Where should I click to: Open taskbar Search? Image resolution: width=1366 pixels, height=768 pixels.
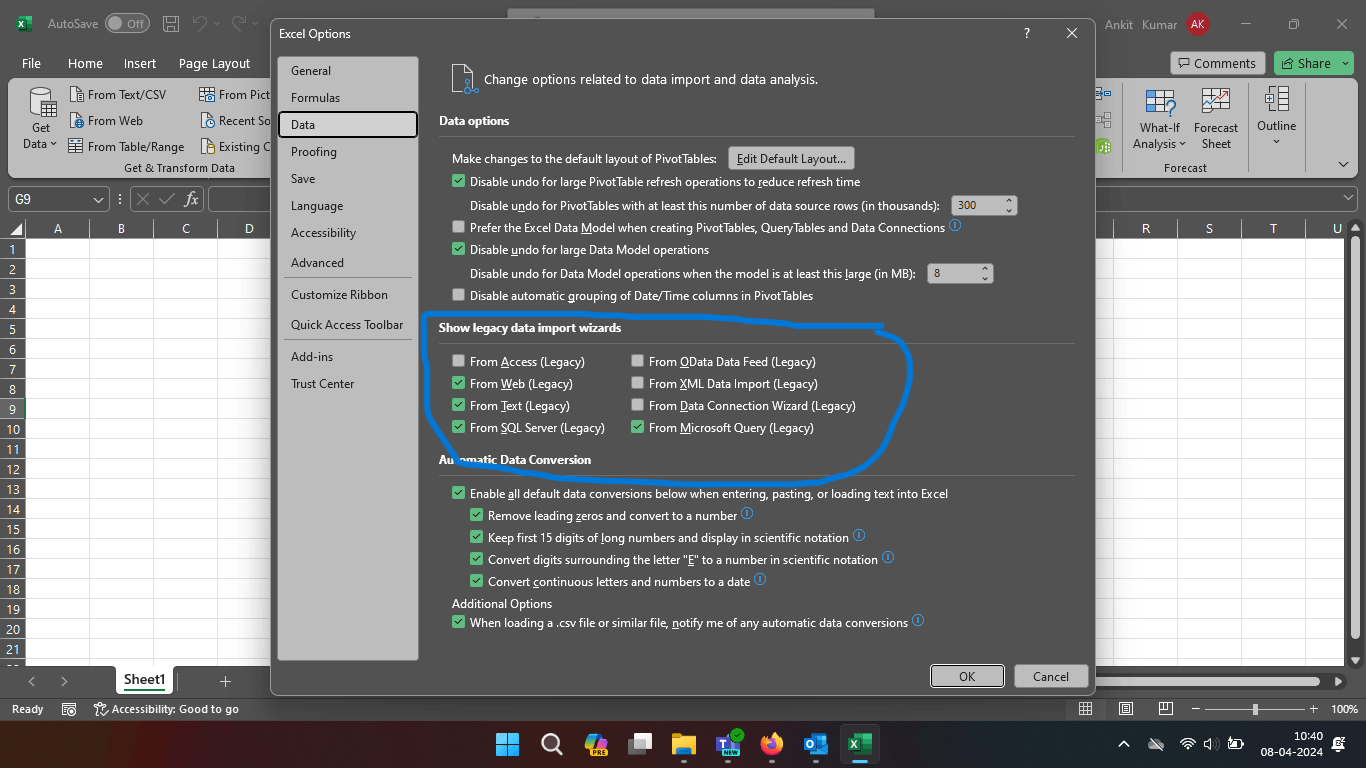[x=551, y=744]
